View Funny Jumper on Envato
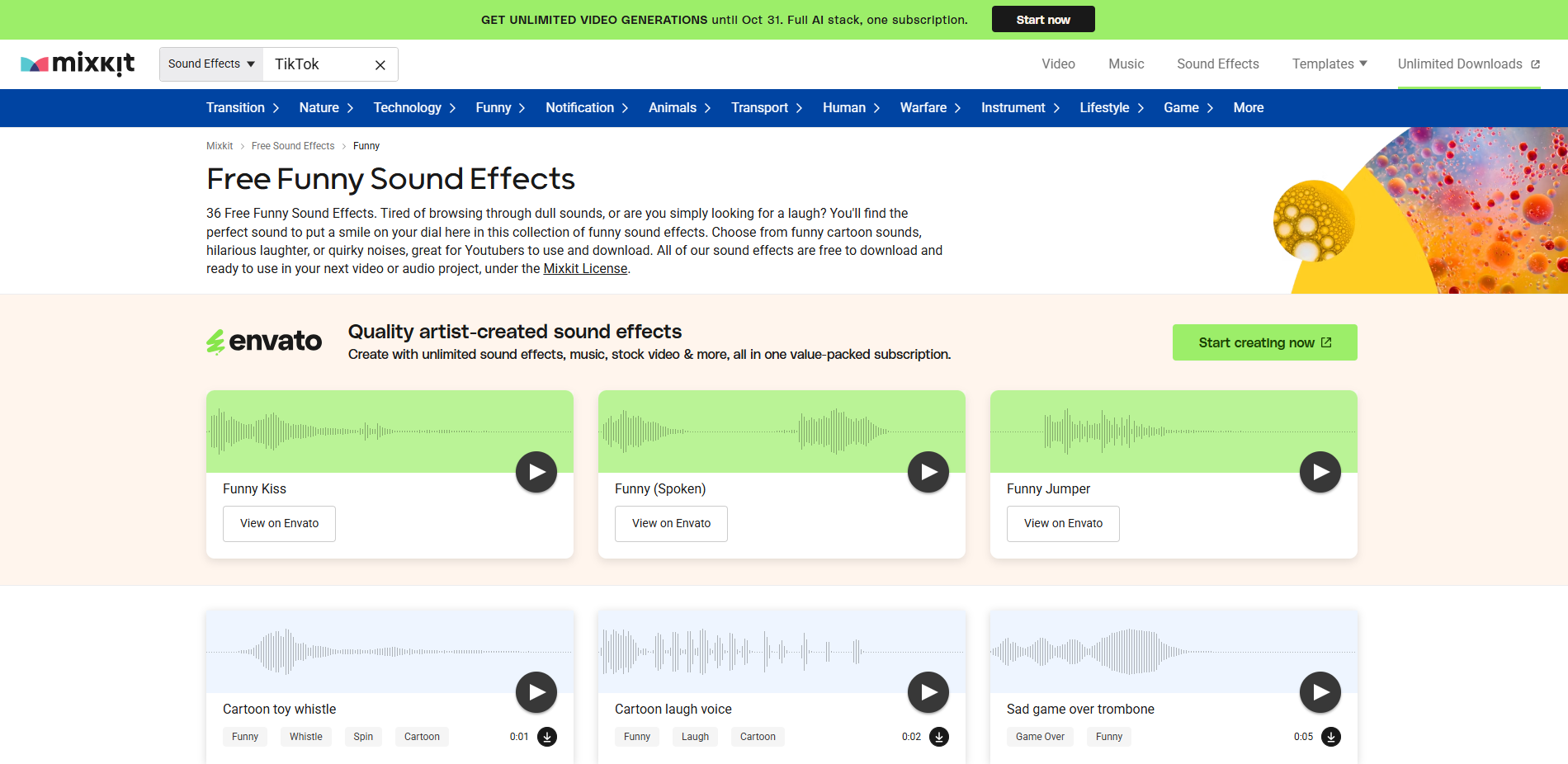 (1062, 523)
